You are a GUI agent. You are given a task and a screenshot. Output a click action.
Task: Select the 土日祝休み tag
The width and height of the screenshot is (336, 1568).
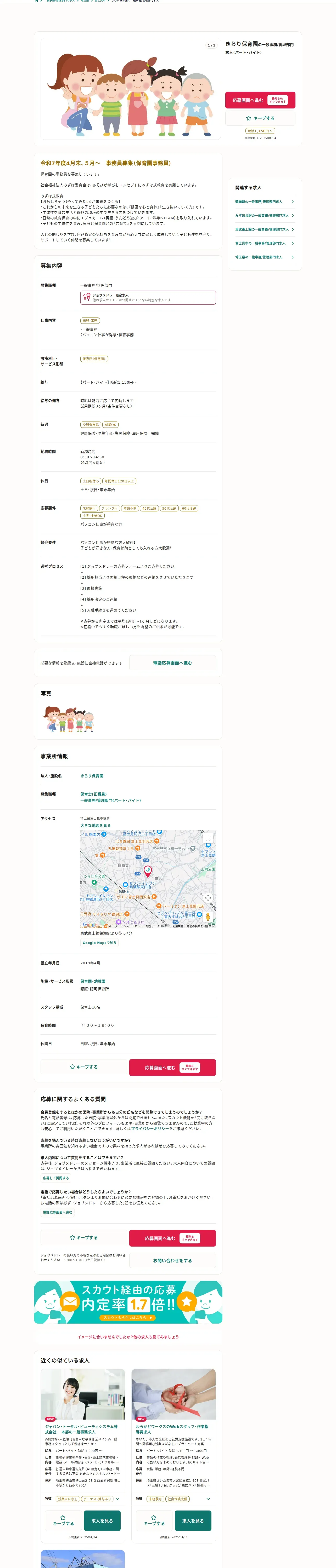click(x=90, y=481)
